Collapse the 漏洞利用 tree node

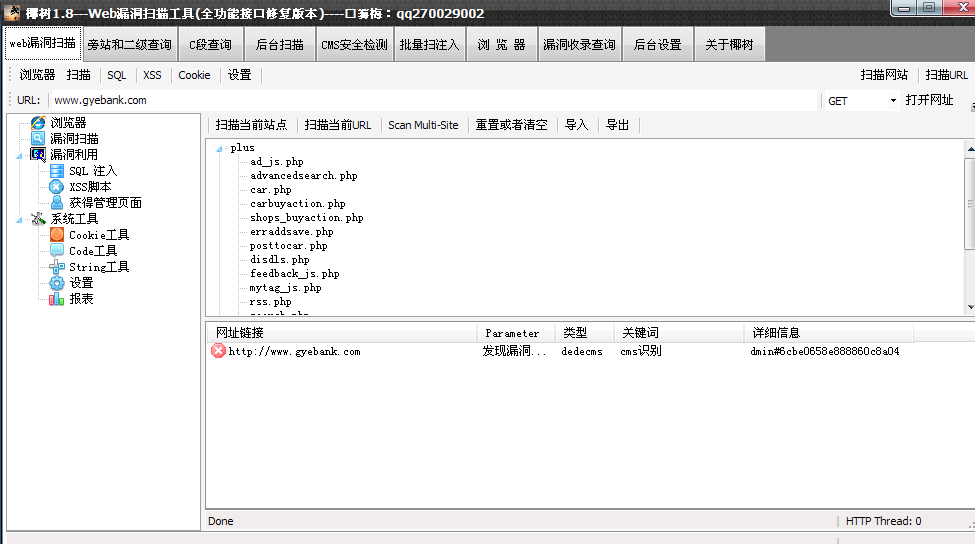[19, 156]
